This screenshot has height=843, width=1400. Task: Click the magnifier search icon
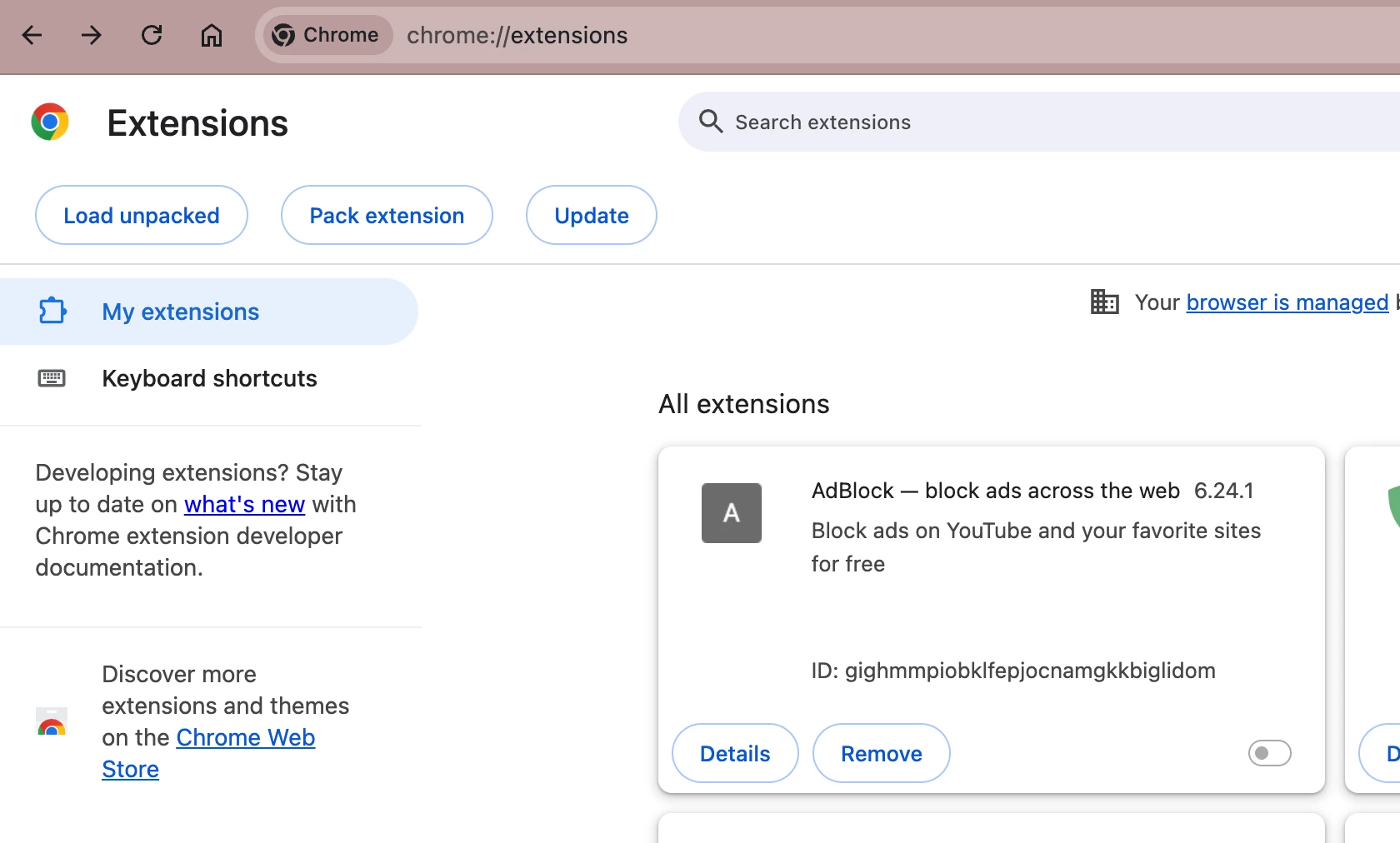(x=711, y=122)
